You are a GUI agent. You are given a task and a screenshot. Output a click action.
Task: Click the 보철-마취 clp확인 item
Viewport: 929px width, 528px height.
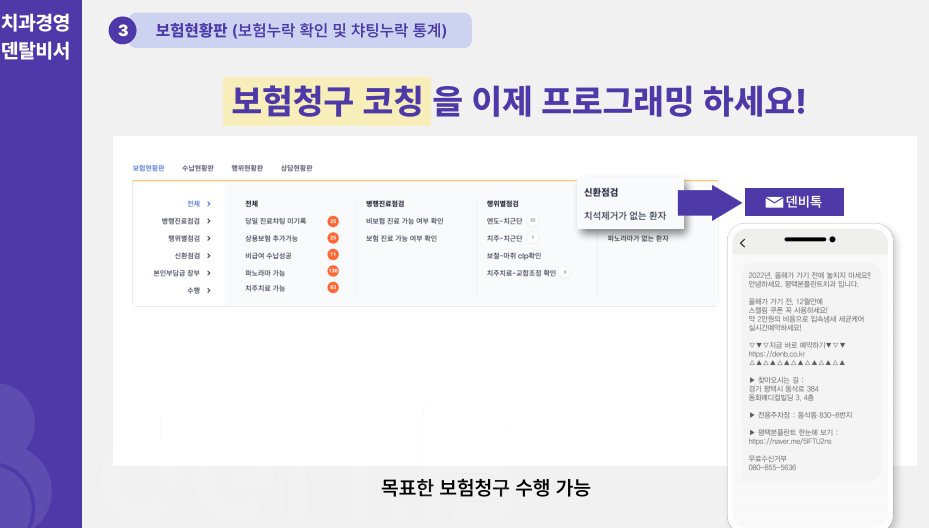(513, 255)
